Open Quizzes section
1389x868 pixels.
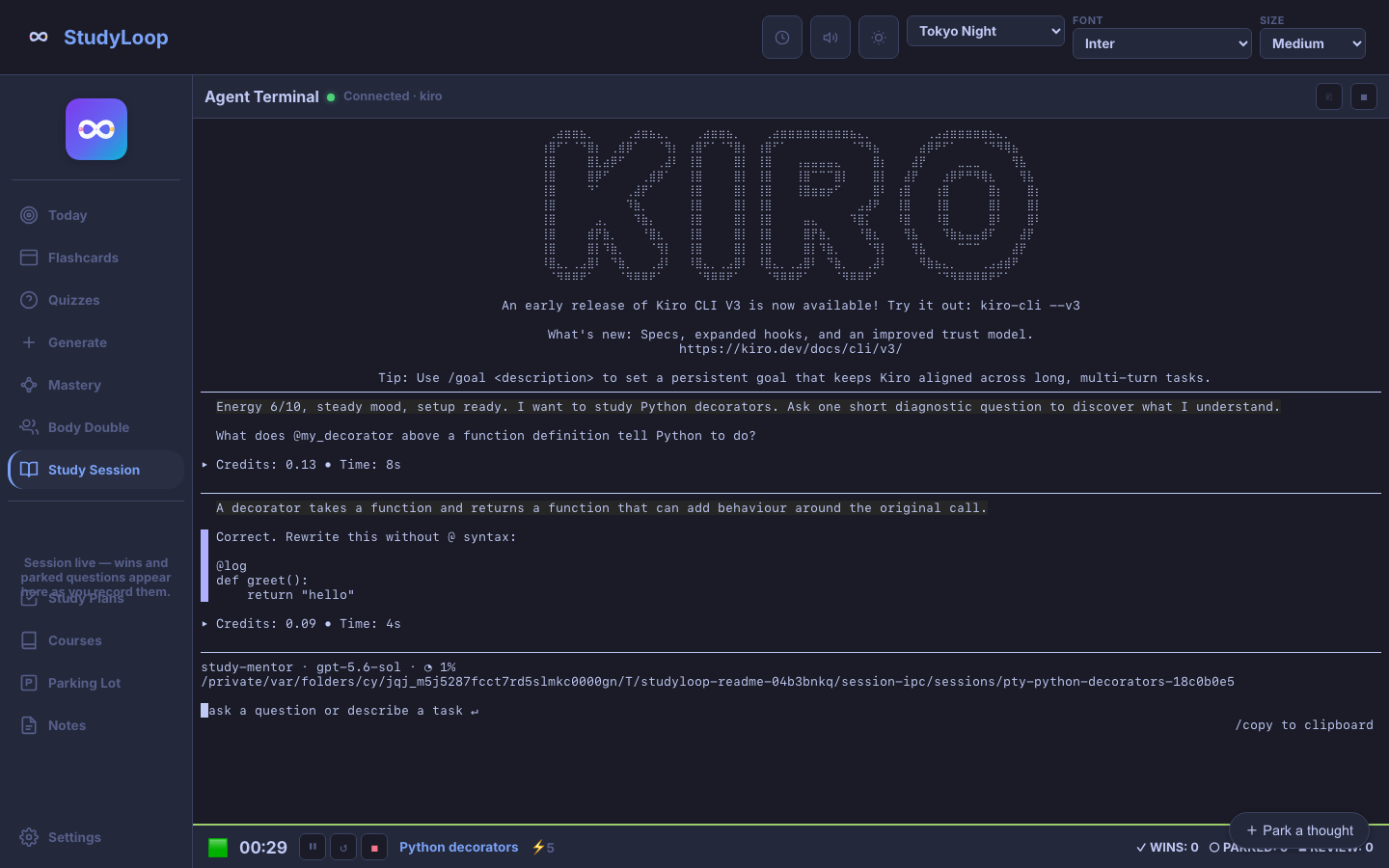pyautogui.click(x=95, y=300)
